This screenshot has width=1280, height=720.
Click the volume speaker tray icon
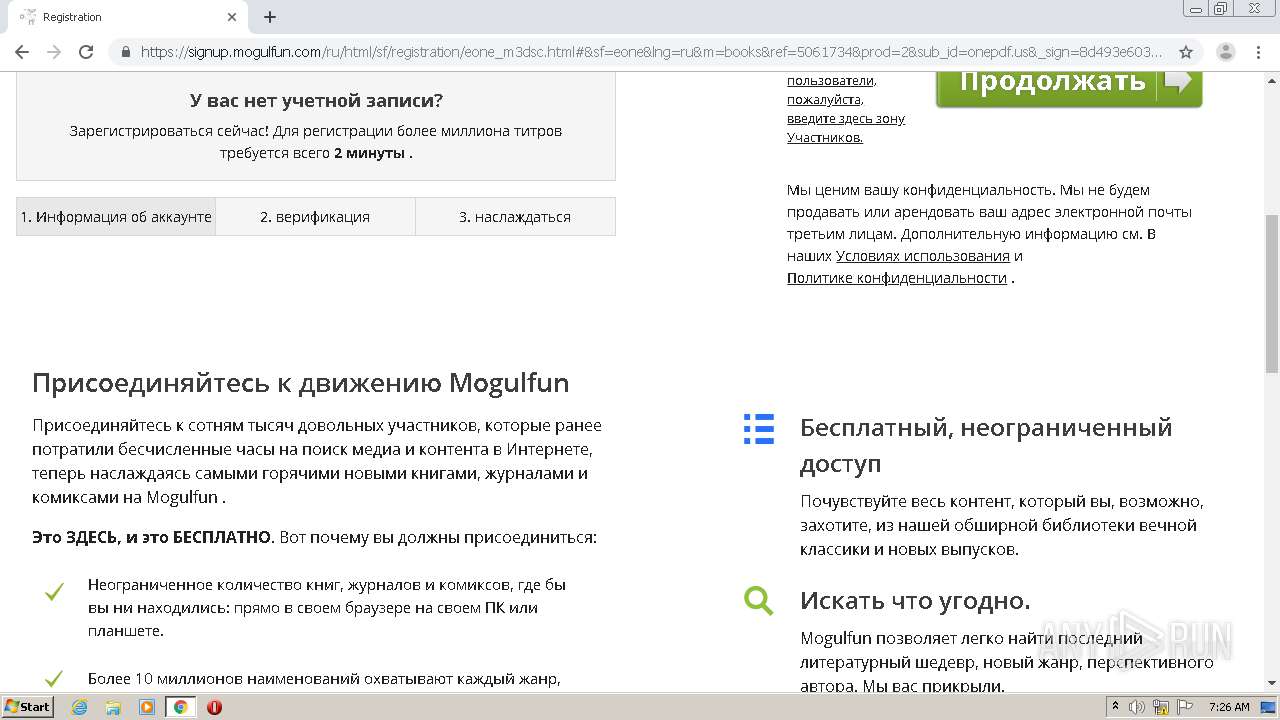click(1137, 707)
